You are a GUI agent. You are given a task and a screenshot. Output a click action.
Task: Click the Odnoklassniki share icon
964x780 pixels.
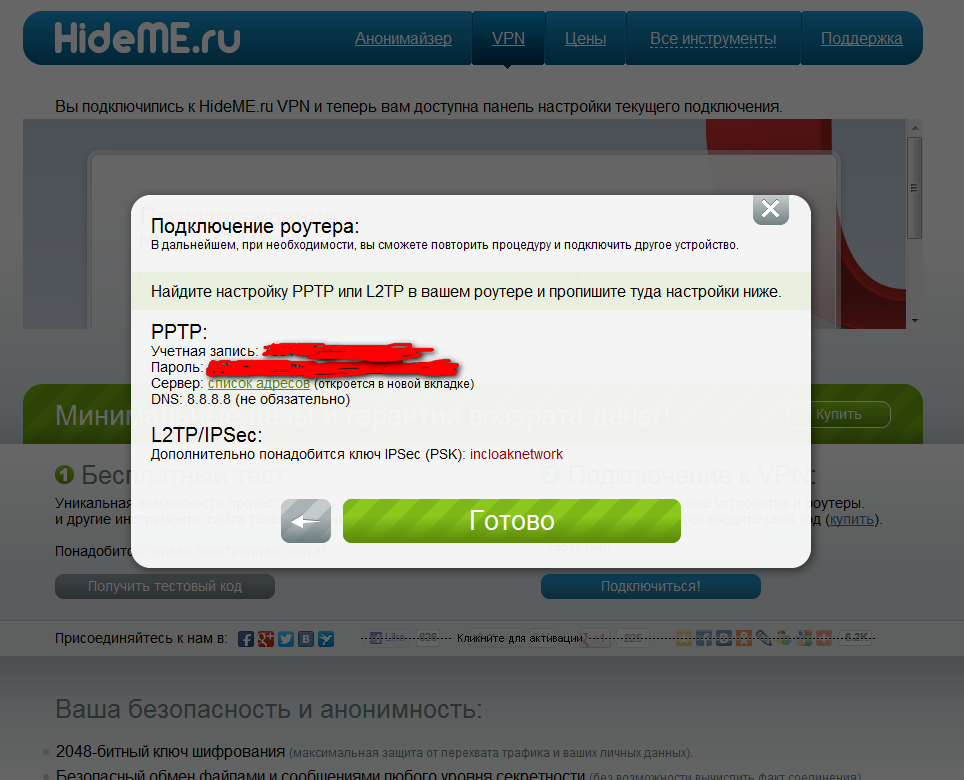pyautogui.click(x=744, y=638)
